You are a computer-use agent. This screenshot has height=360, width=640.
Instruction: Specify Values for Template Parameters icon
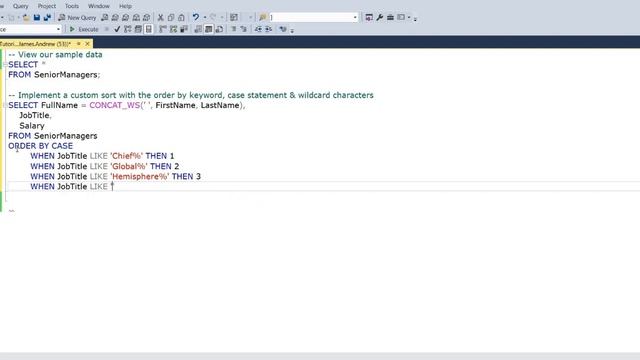click(283, 29)
